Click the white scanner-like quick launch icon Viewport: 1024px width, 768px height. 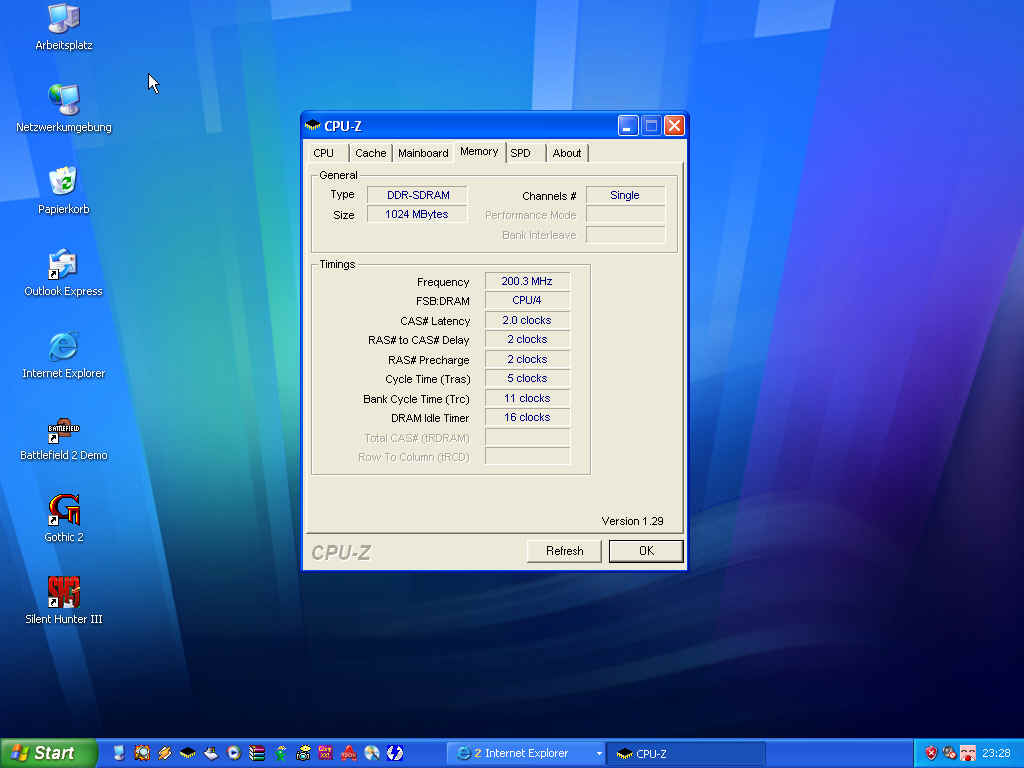(x=211, y=753)
